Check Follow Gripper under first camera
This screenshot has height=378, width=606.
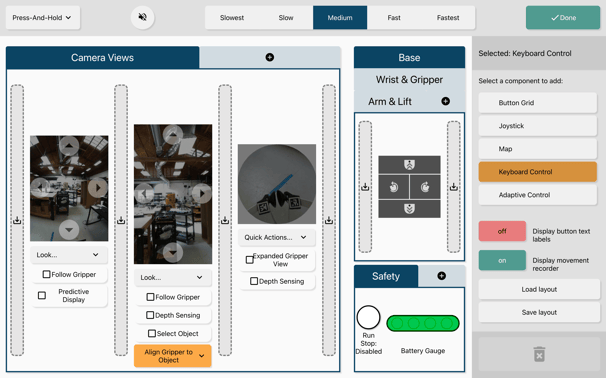pyautogui.click(x=46, y=274)
